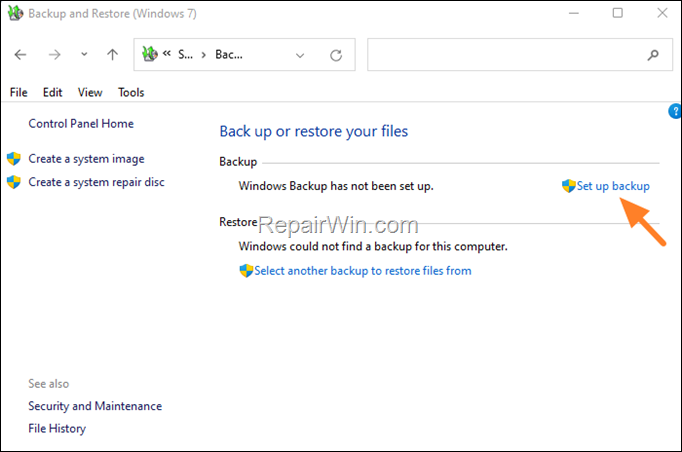Open the address bar history dropdown
The width and height of the screenshot is (682, 452).
300,55
